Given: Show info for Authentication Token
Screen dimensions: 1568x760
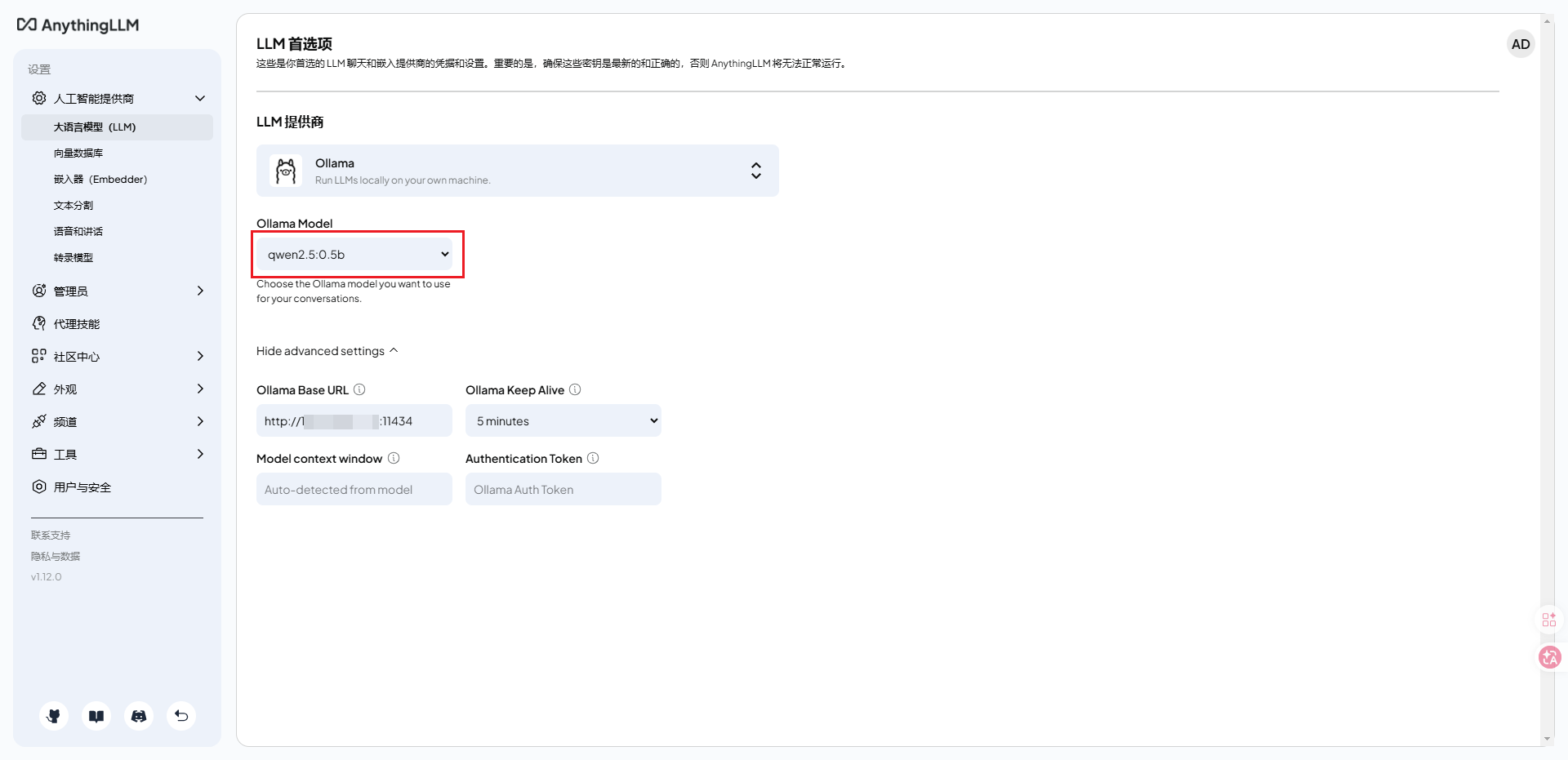Looking at the screenshot, I should (x=593, y=458).
